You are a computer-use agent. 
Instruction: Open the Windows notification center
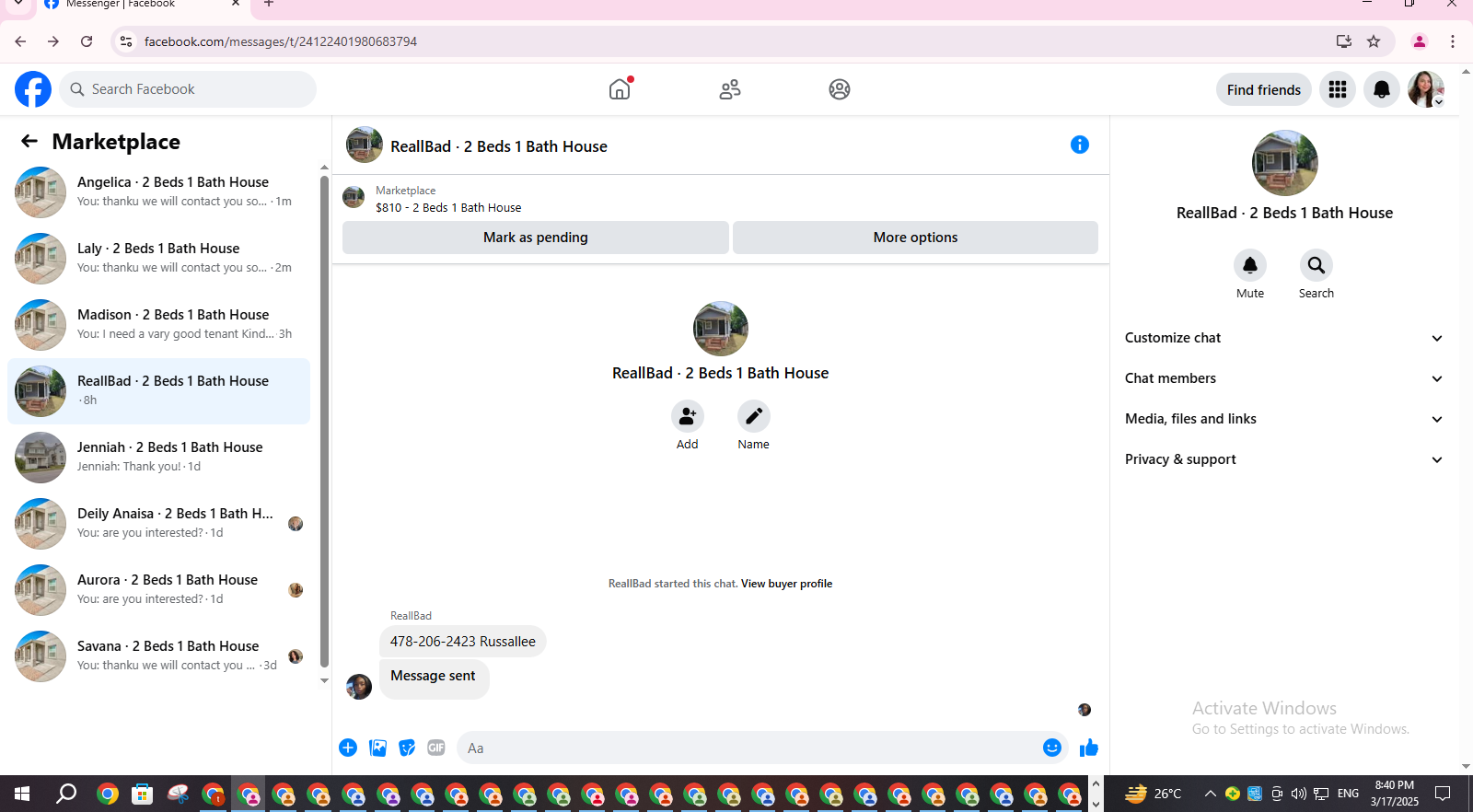click(x=1443, y=794)
